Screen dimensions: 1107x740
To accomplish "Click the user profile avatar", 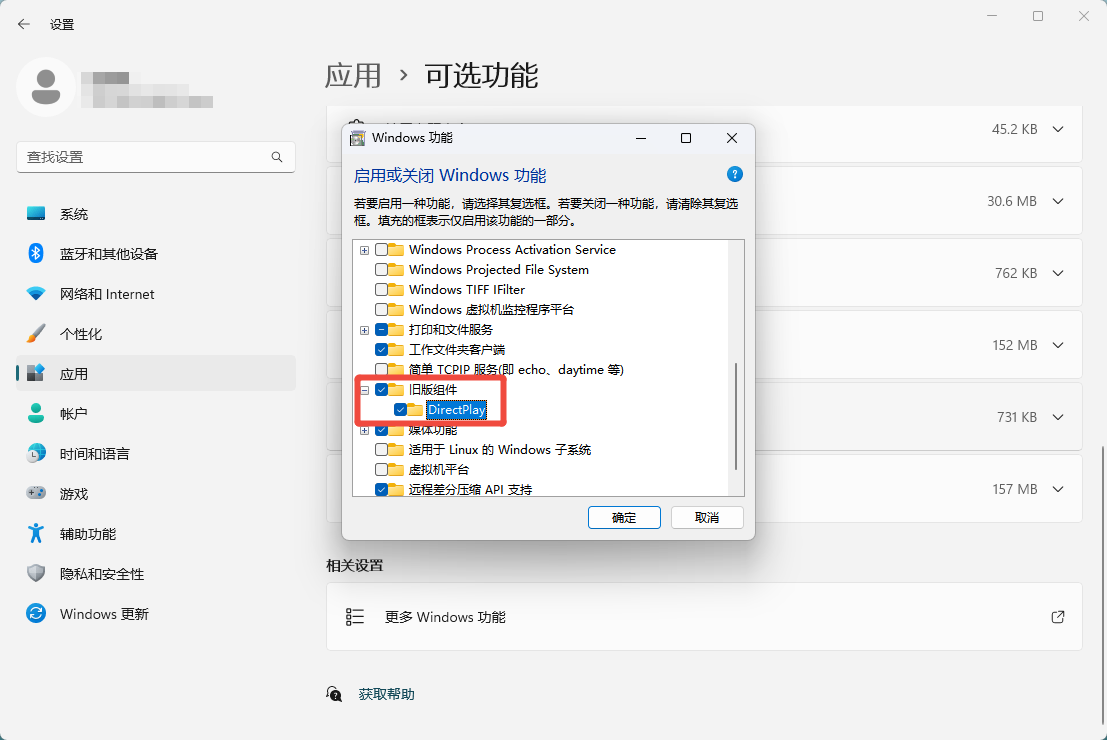I will 46,87.
